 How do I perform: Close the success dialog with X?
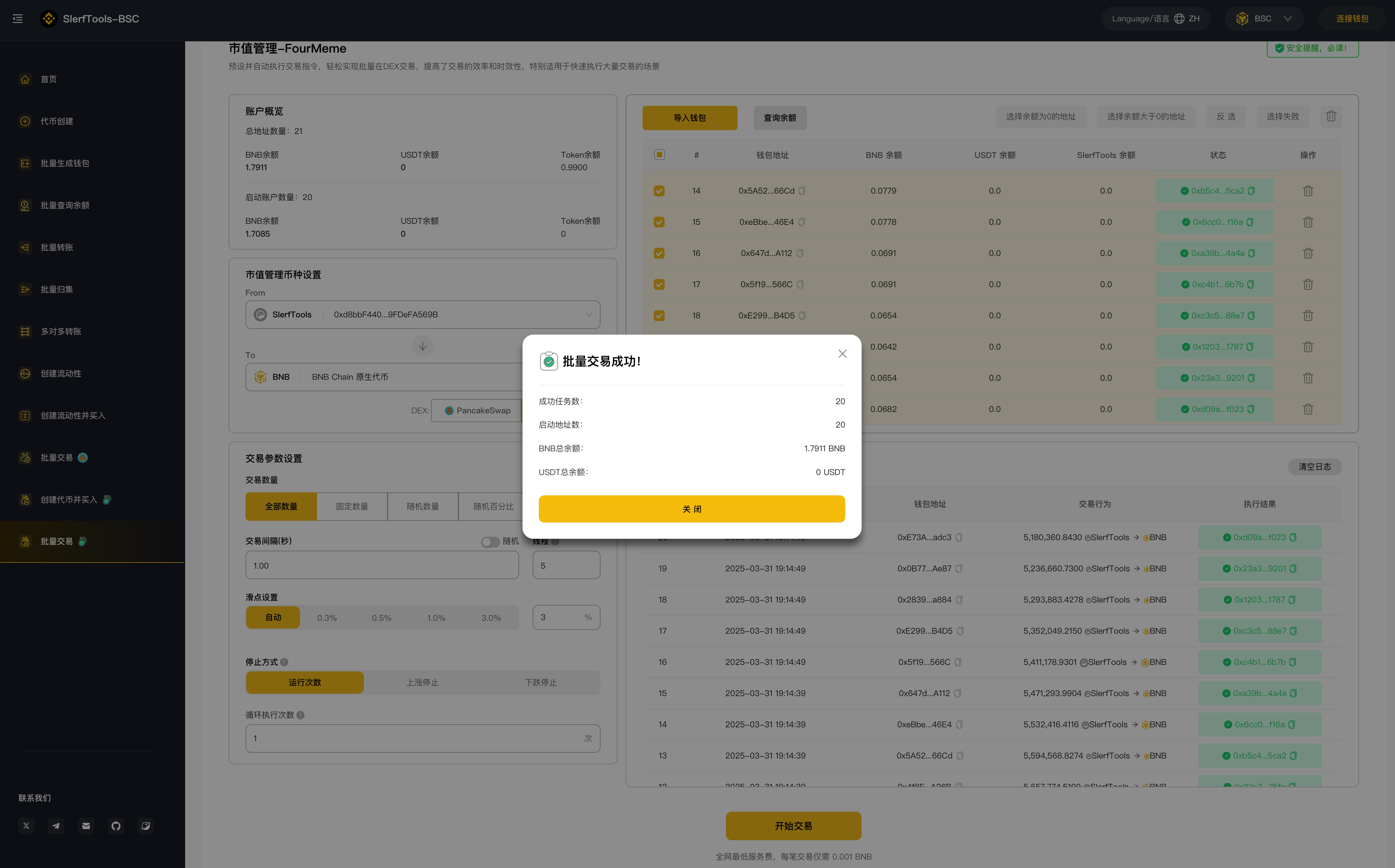[x=842, y=354]
